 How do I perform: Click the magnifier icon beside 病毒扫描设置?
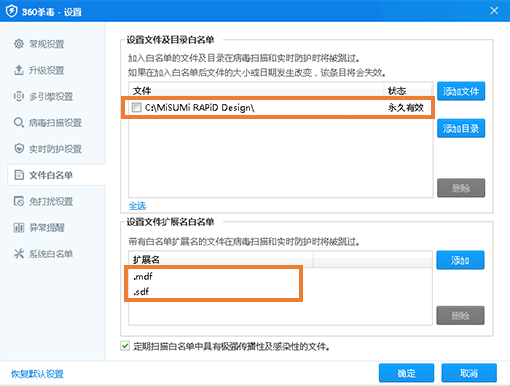tap(19, 123)
